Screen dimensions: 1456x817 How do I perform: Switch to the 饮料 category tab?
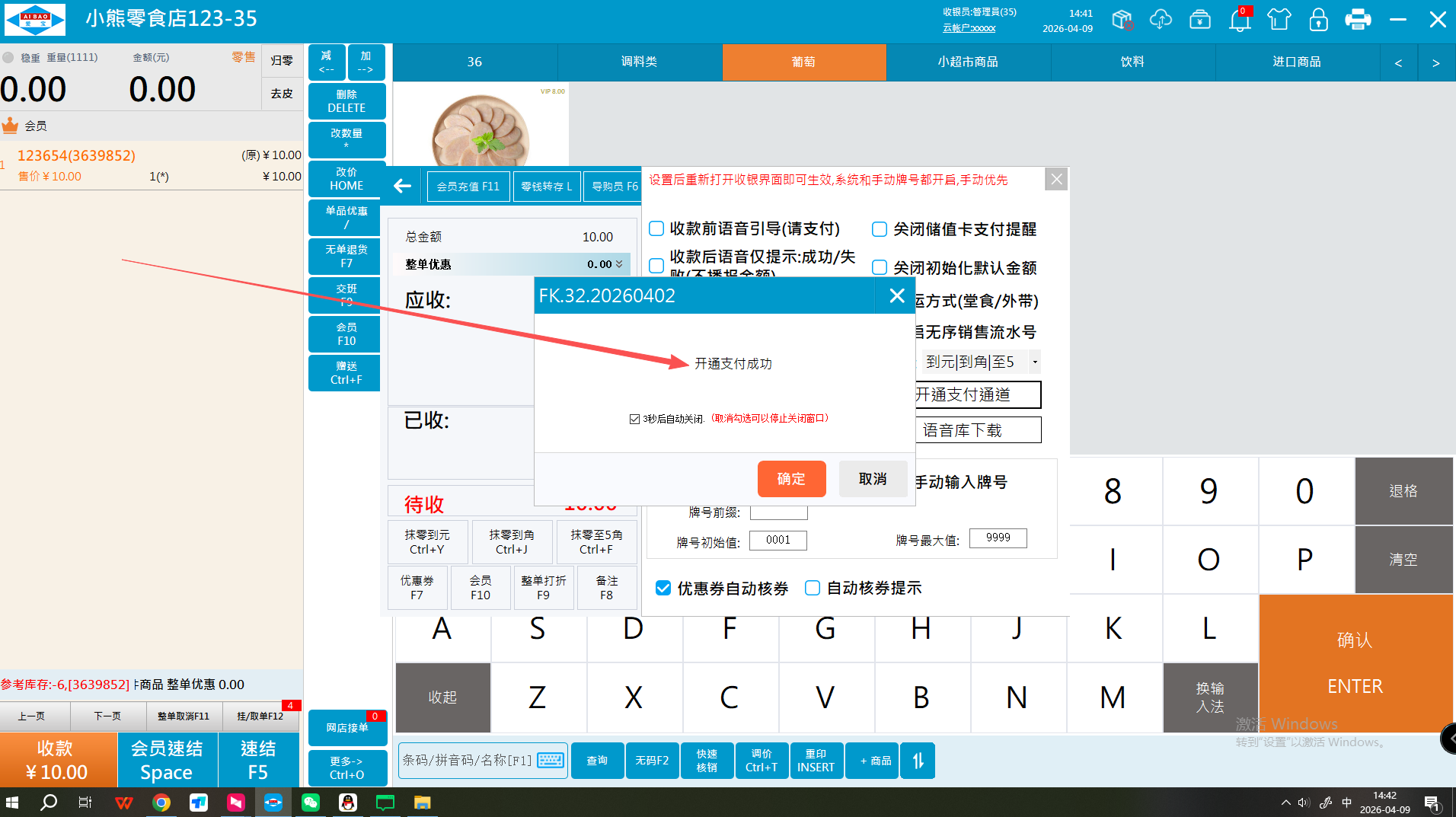(x=1132, y=62)
